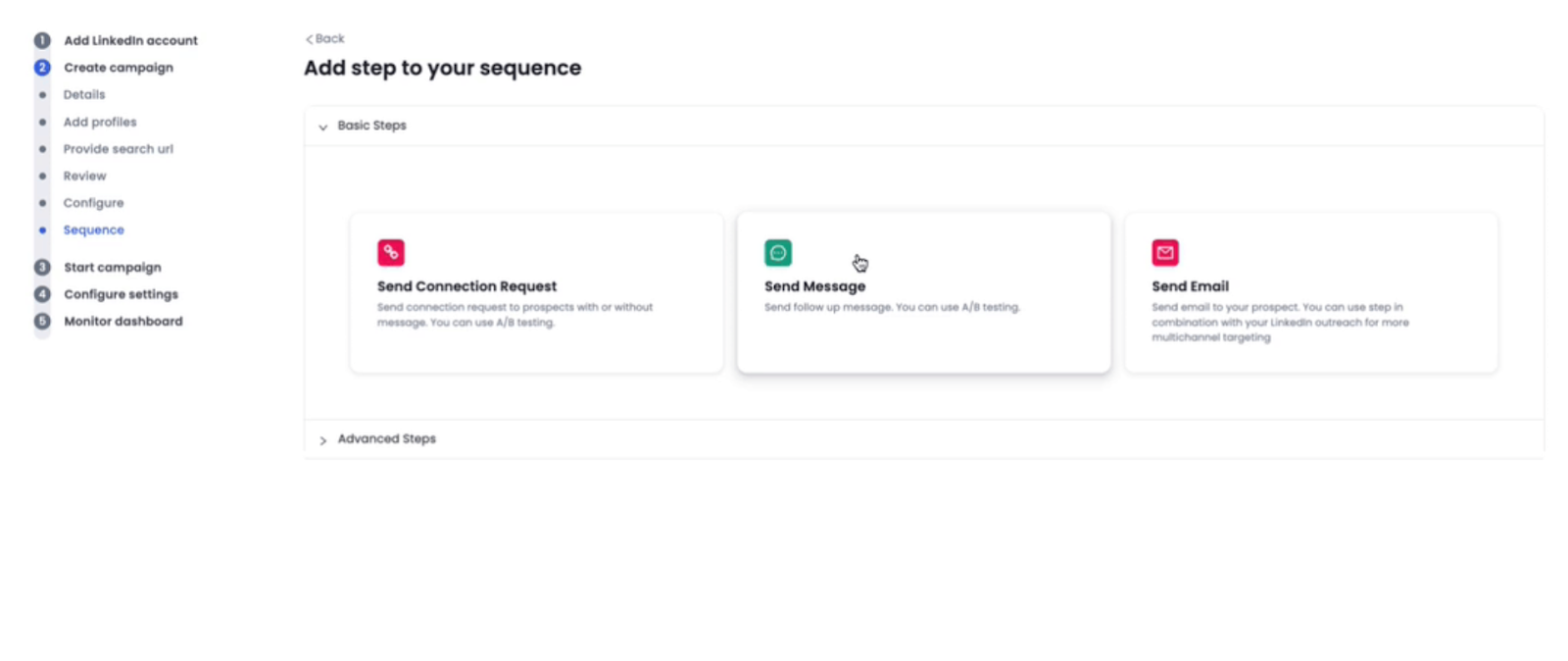Choose the Send Email card title
Screen dimensions: 1568x661
[x=1190, y=286]
